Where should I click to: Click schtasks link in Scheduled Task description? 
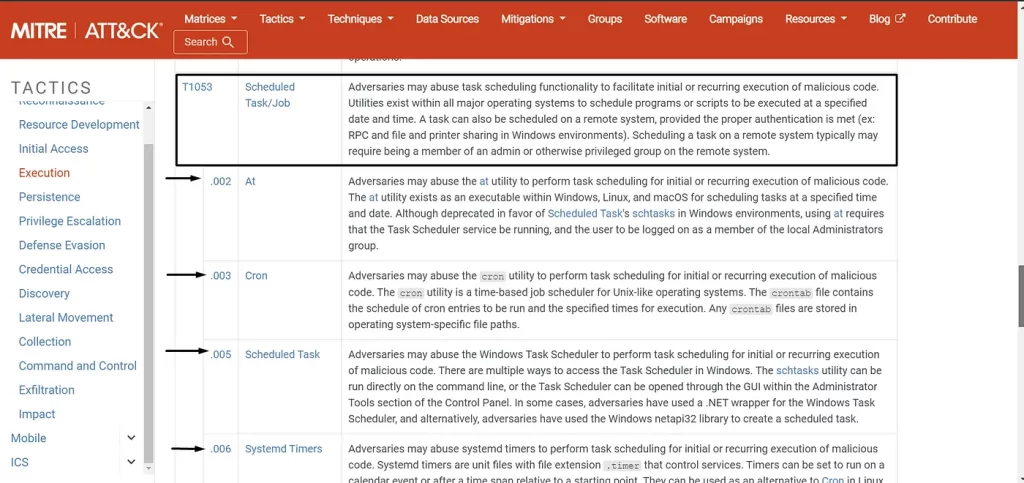pos(797,371)
